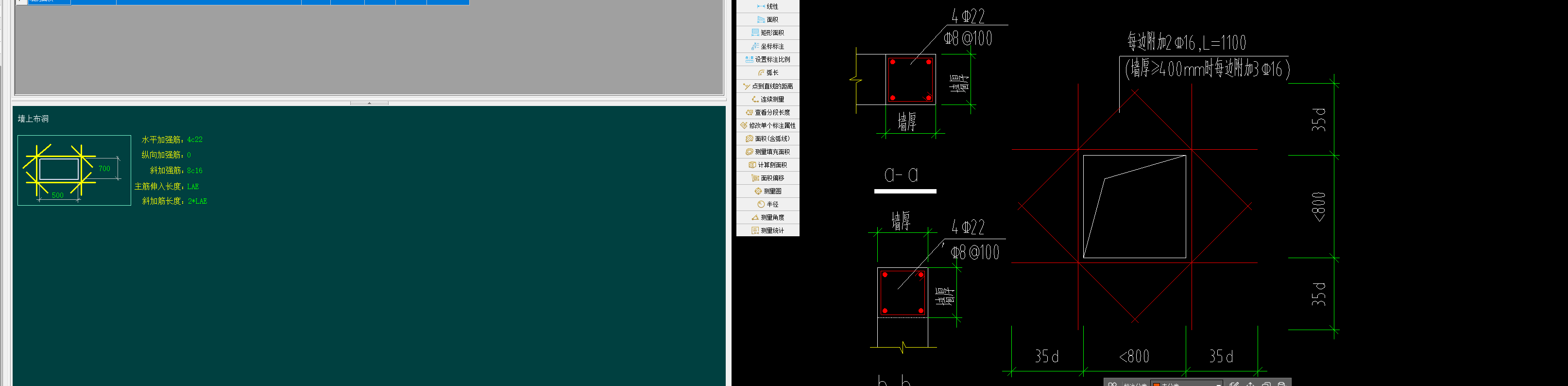Click the 斜加筋长度 value 2*LAE
Screen dimensions: 1568x386
tap(197, 201)
